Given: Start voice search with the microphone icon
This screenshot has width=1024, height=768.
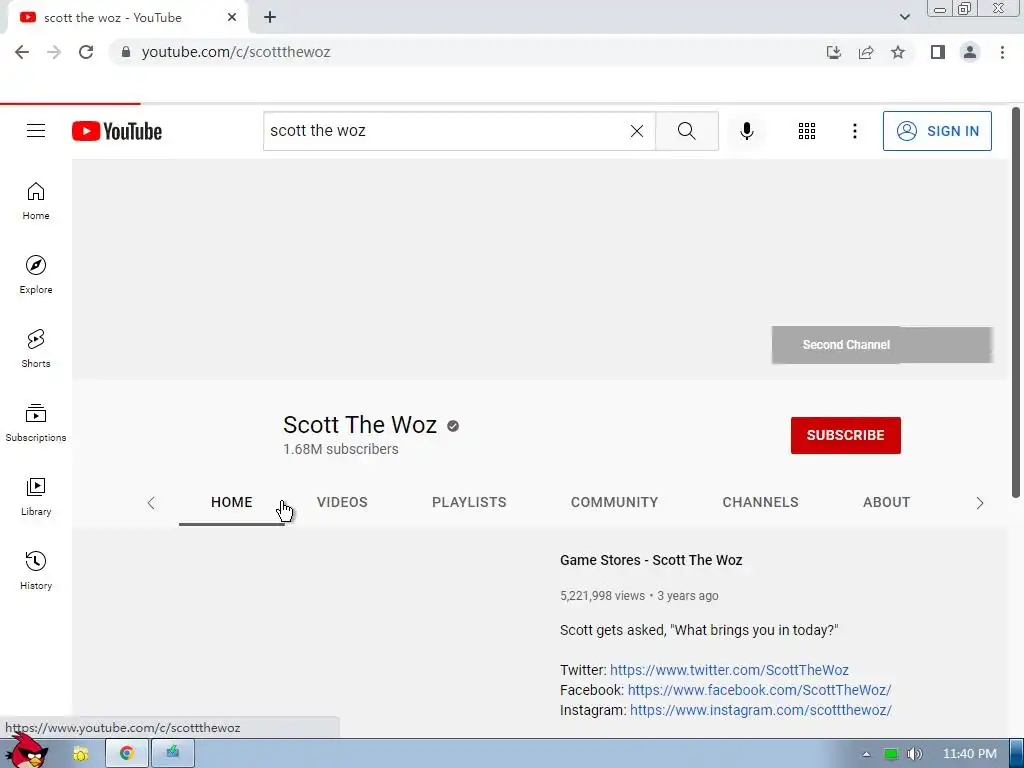Looking at the screenshot, I should (x=746, y=131).
